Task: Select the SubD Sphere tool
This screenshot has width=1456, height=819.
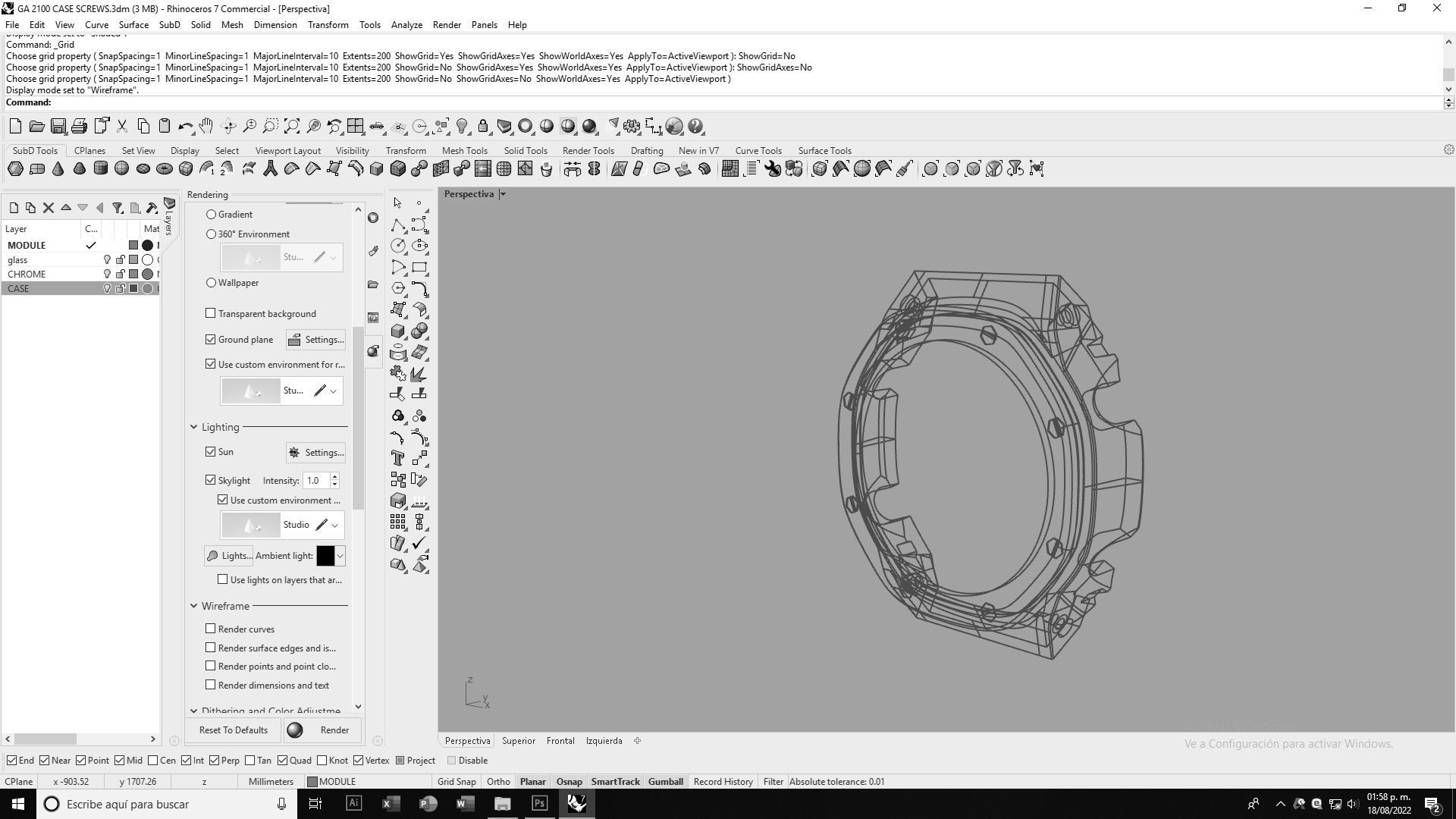Action: tap(121, 169)
